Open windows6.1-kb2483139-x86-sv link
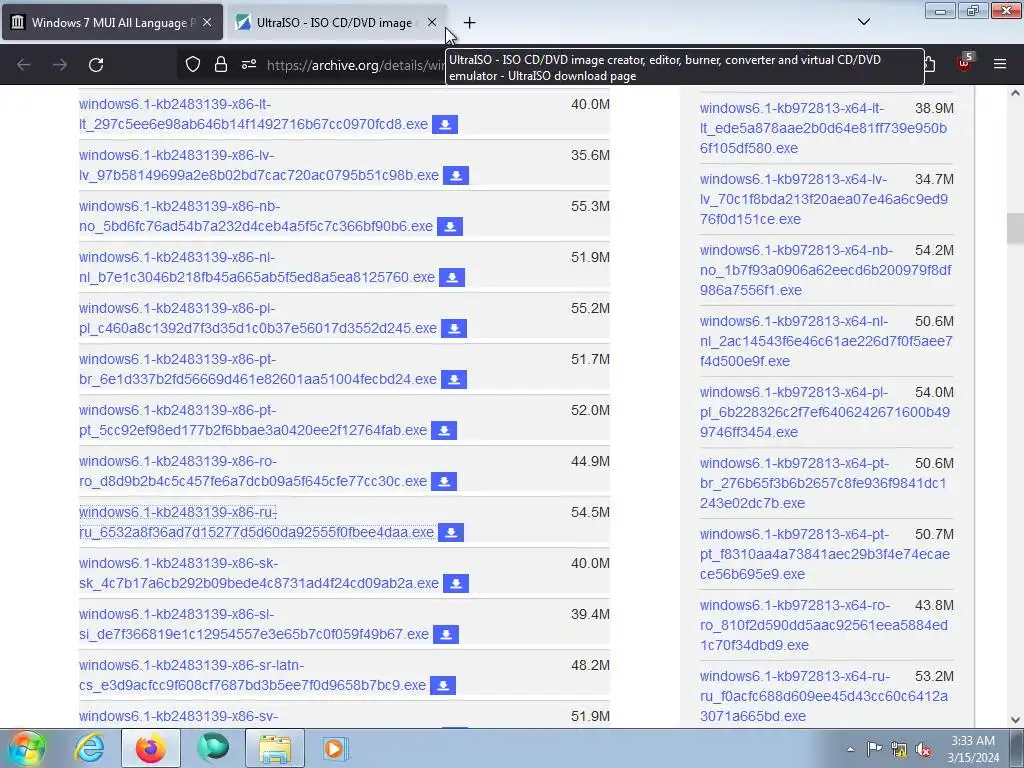 [x=178, y=716]
